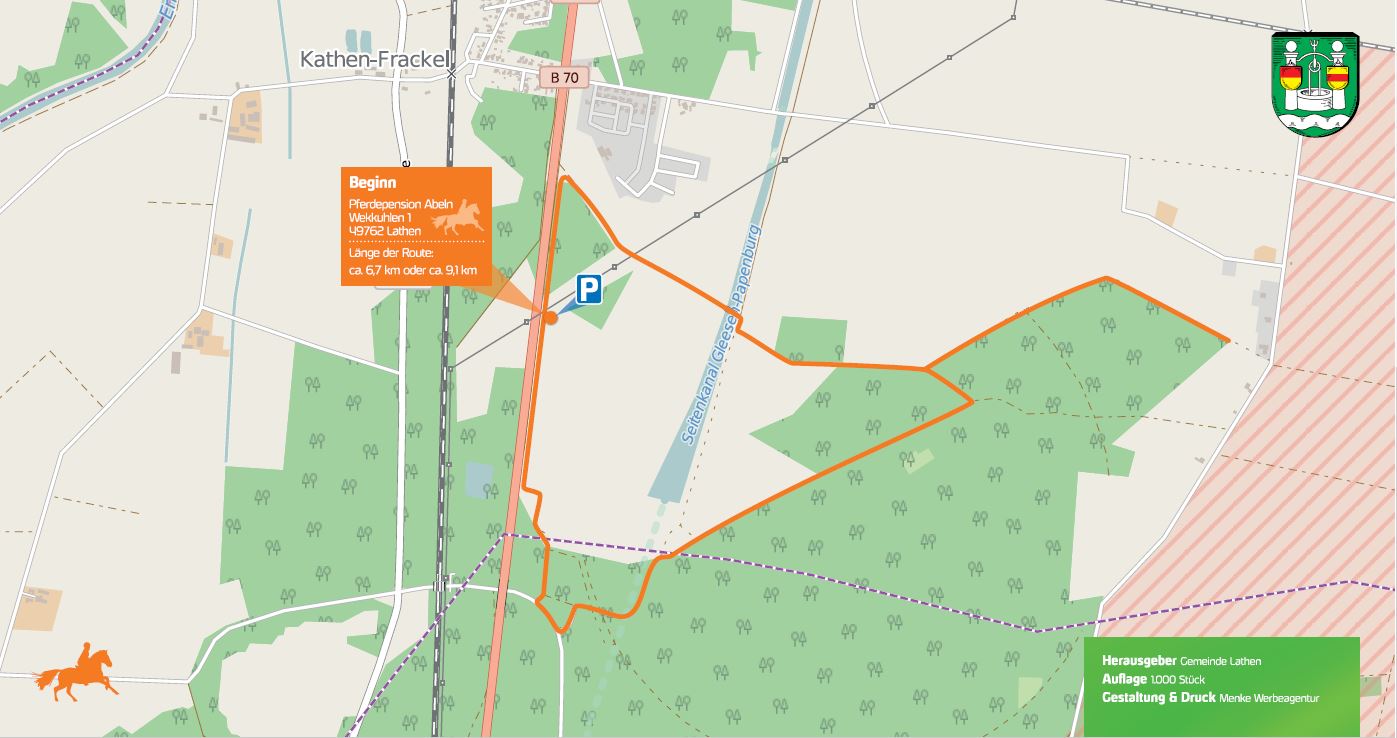Screen dimensions: 1397x738
Task: Click the Länge der Route distance text
Action: pyautogui.click(x=412, y=261)
